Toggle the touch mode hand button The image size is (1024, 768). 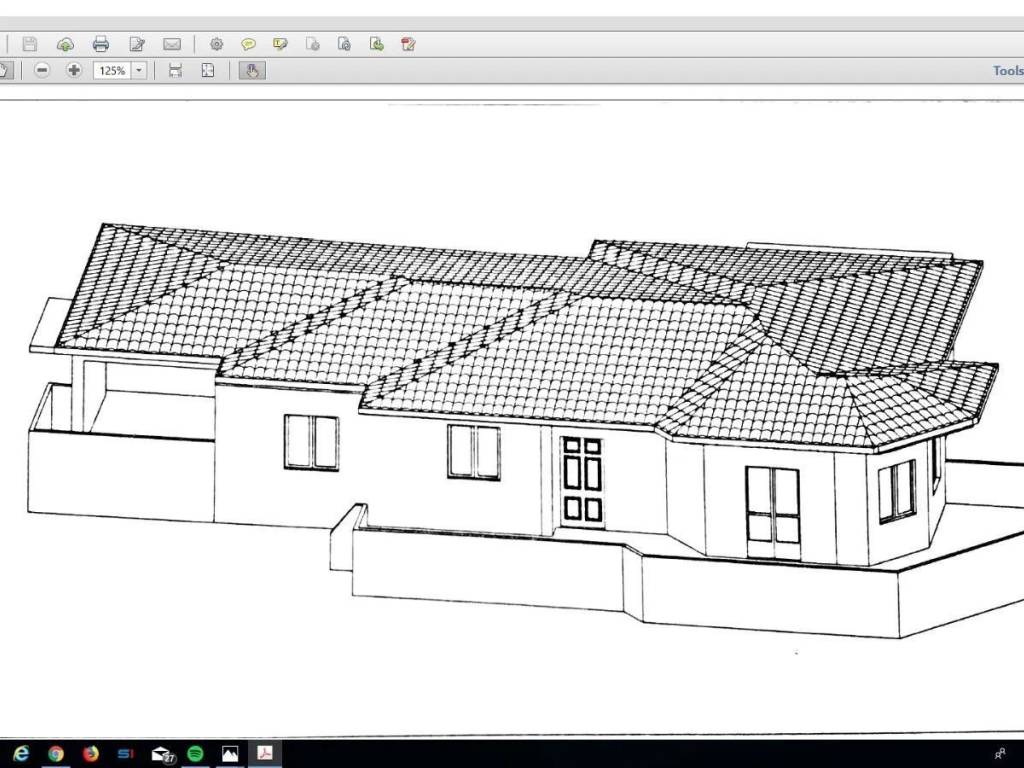click(252, 70)
